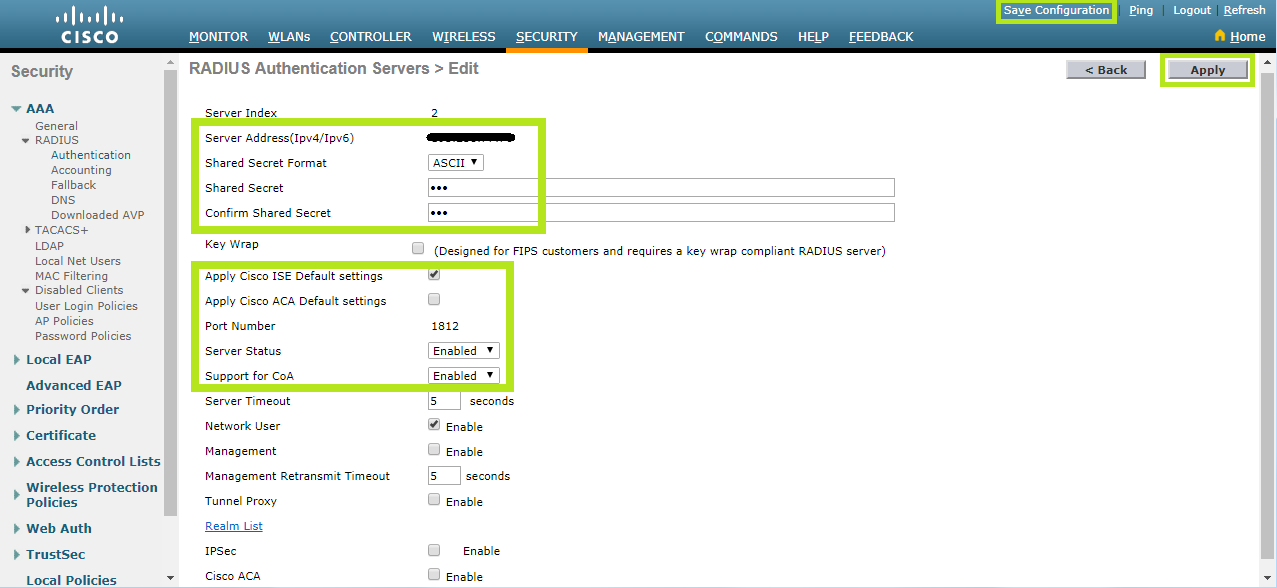This screenshot has width=1277, height=588.
Task: Open the Shared Secret Format dropdown
Action: 456,163
